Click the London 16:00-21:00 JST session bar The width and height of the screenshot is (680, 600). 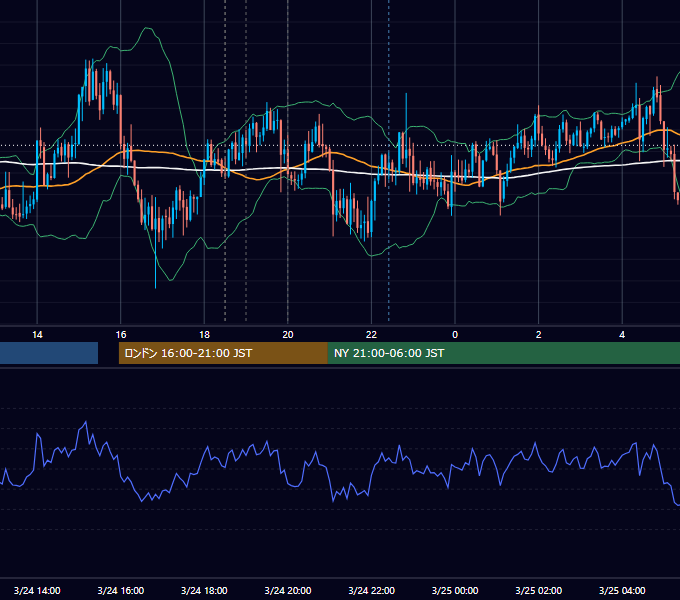[223, 353]
